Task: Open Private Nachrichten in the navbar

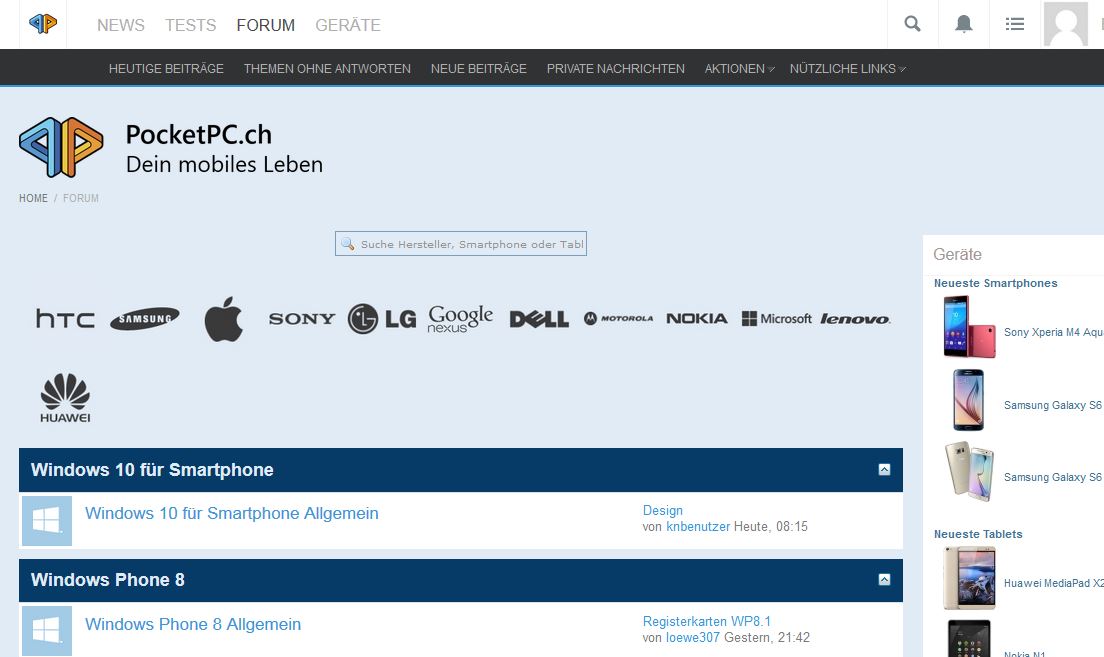Action: click(x=615, y=68)
